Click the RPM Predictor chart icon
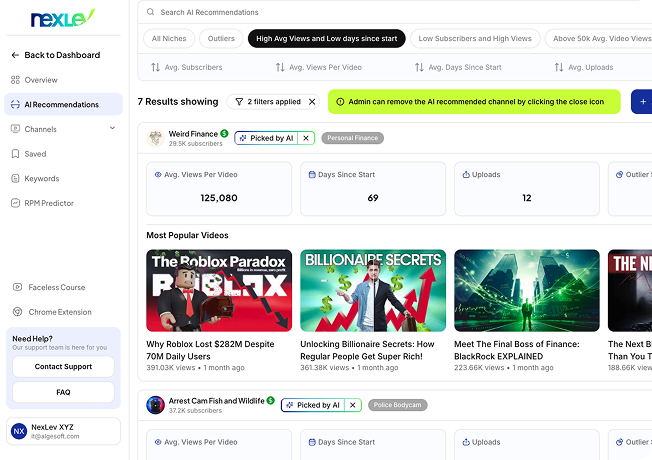Viewport: 652px width, 460px height. coord(15,203)
